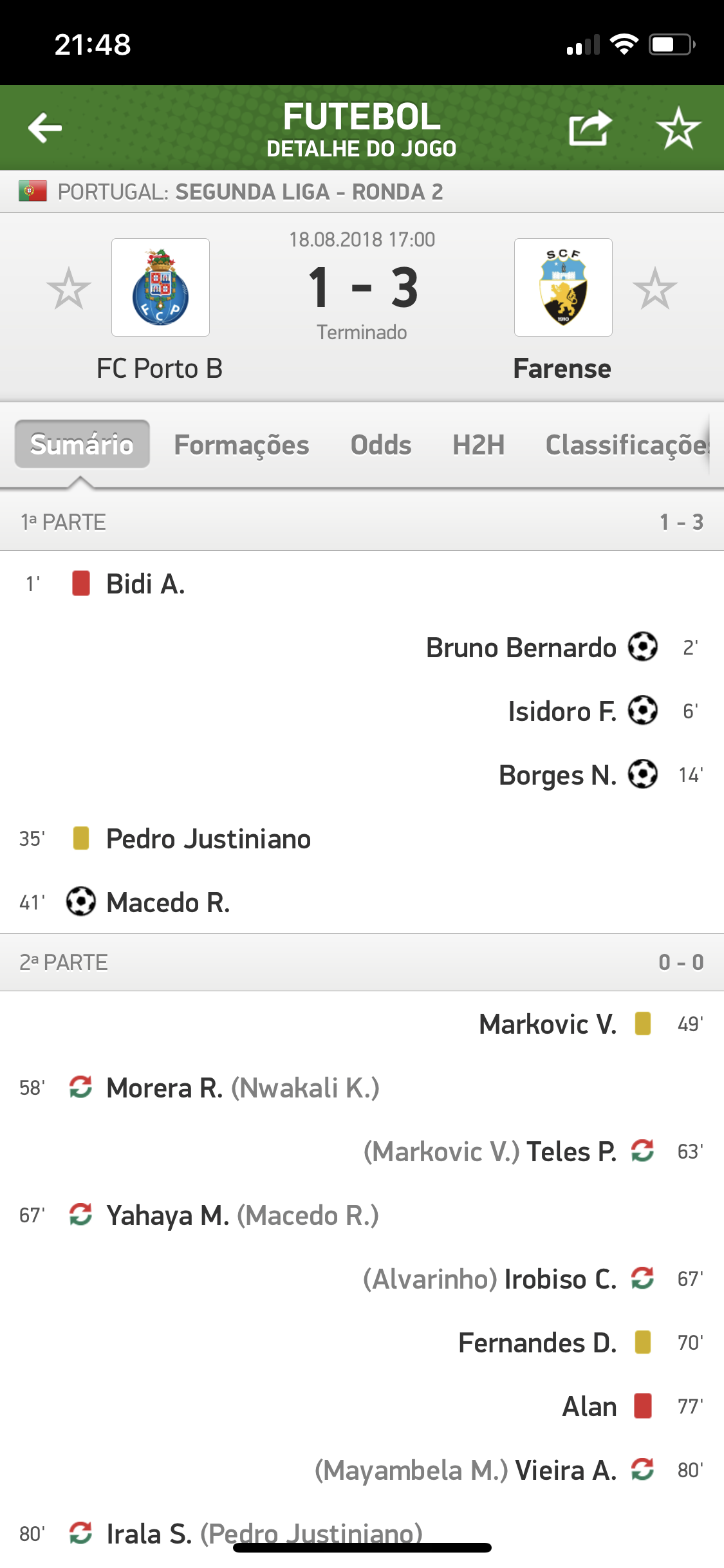This screenshot has width=724, height=1568.
Task: Open the H2H tab
Action: pyautogui.click(x=478, y=445)
